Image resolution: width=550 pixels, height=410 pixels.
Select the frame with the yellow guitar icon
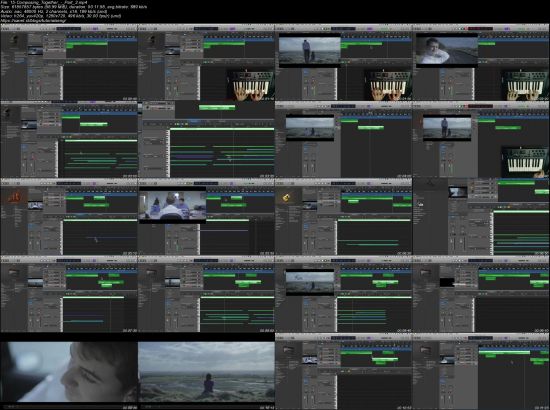[x=343, y=217]
